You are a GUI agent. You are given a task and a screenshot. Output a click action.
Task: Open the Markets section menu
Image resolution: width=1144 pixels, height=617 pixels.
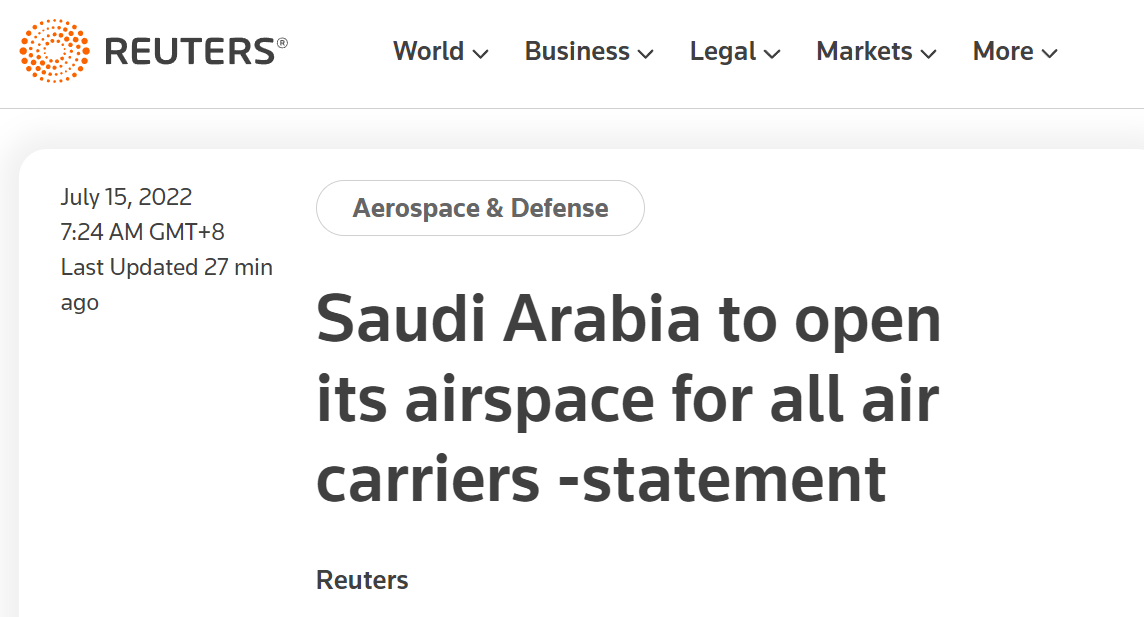pyautogui.click(x=864, y=52)
